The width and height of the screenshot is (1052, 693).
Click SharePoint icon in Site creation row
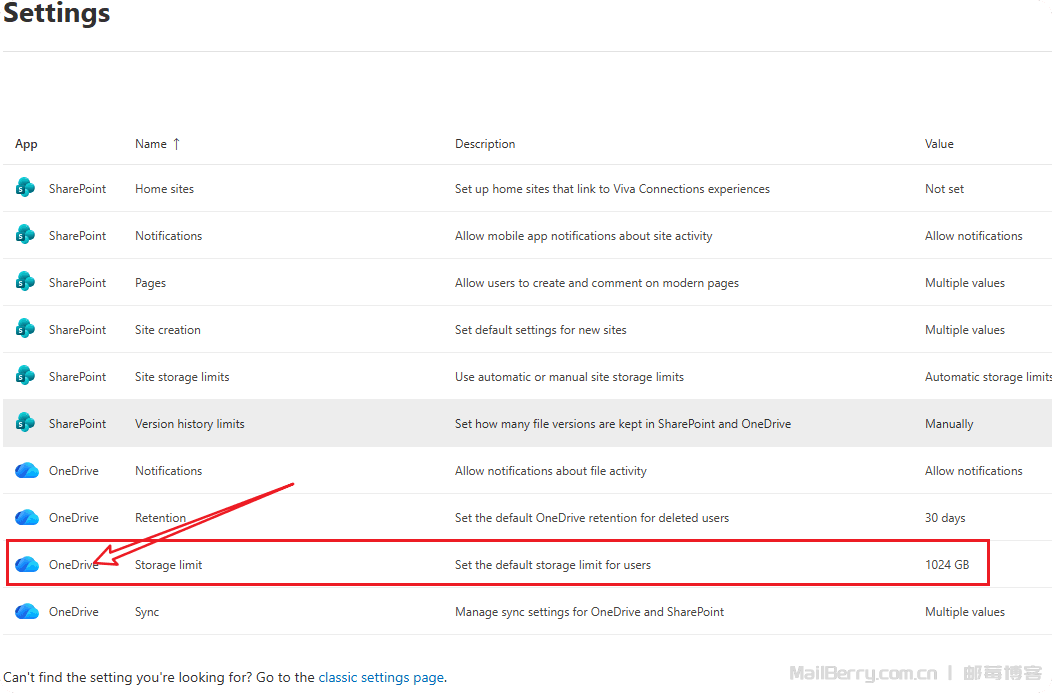click(x=25, y=329)
